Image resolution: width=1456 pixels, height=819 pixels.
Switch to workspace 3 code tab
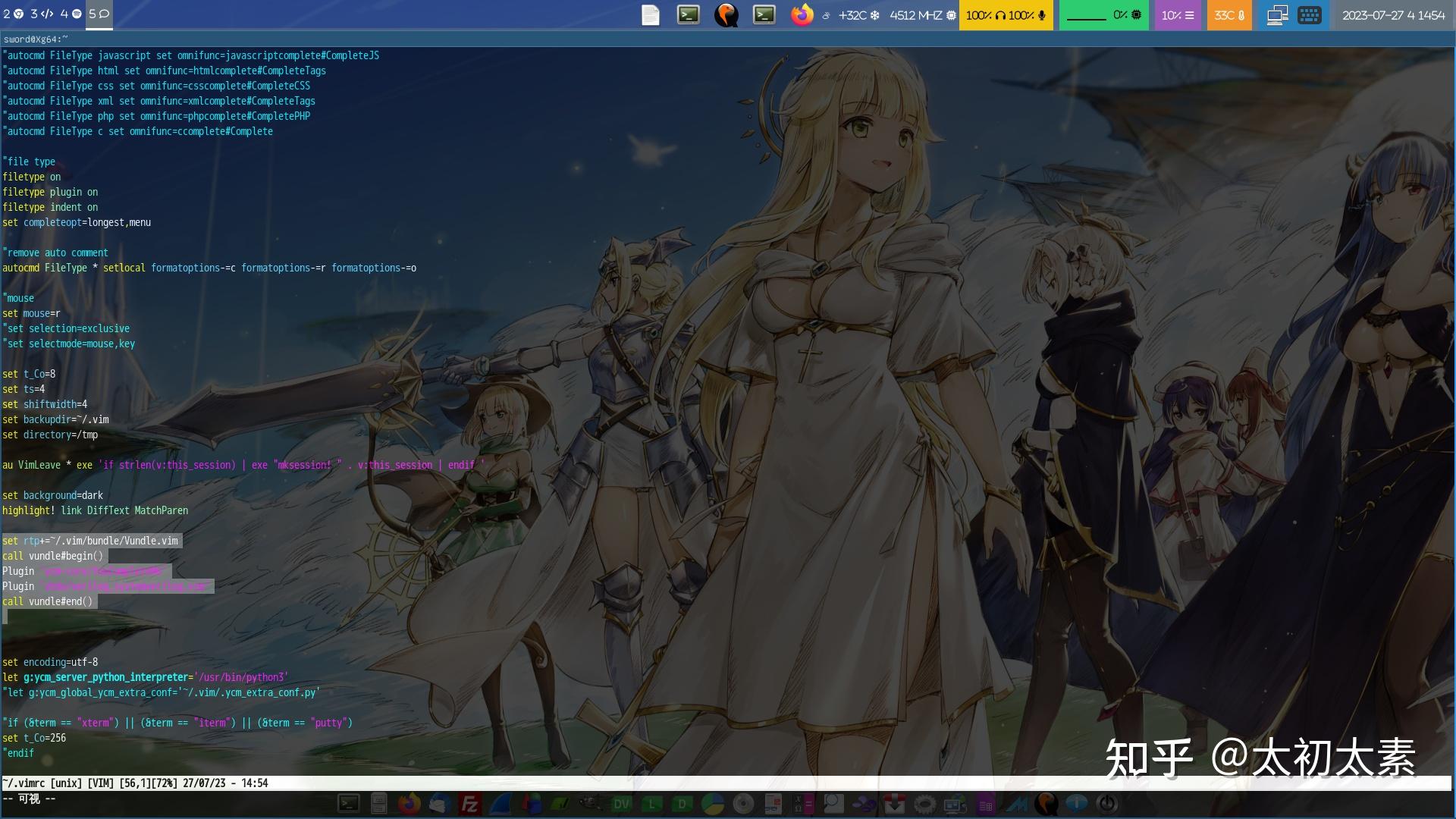pos(42,14)
